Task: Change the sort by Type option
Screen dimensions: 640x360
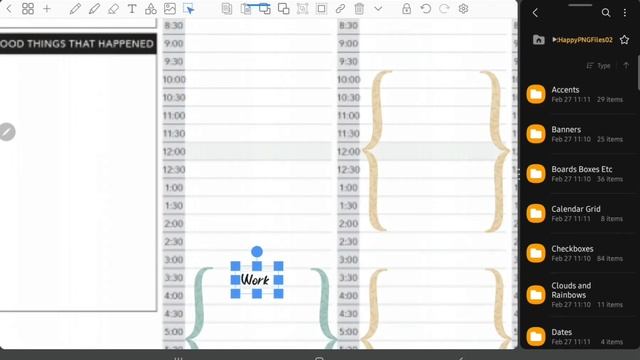Action: point(598,66)
